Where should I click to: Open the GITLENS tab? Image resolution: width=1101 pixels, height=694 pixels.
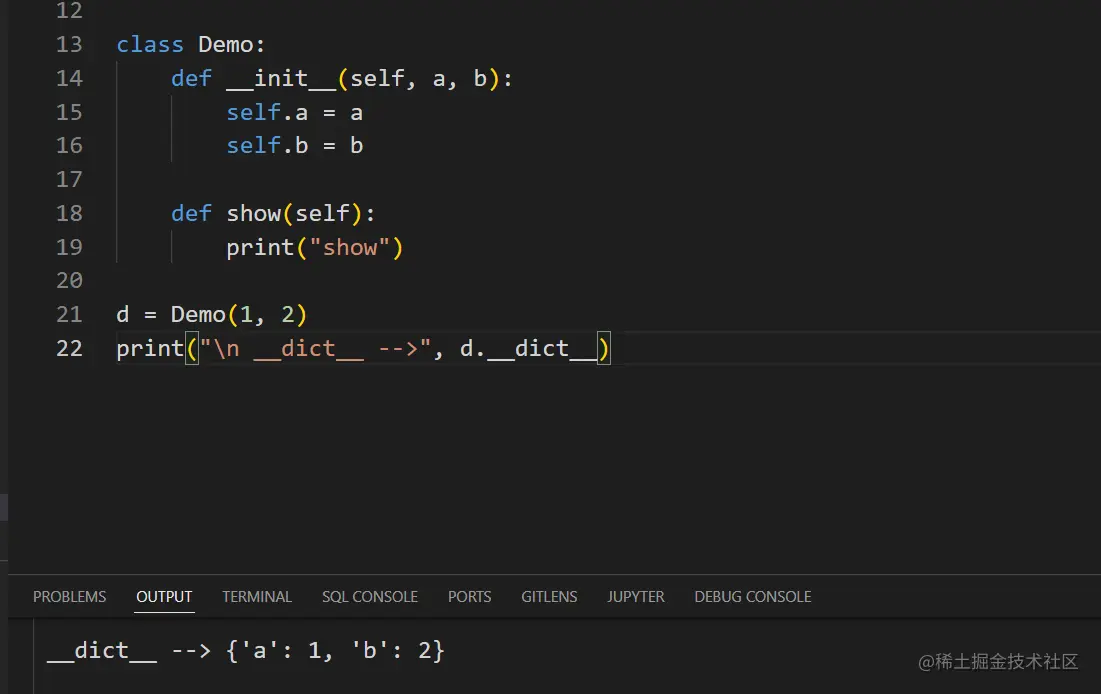pyautogui.click(x=549, y=596)
